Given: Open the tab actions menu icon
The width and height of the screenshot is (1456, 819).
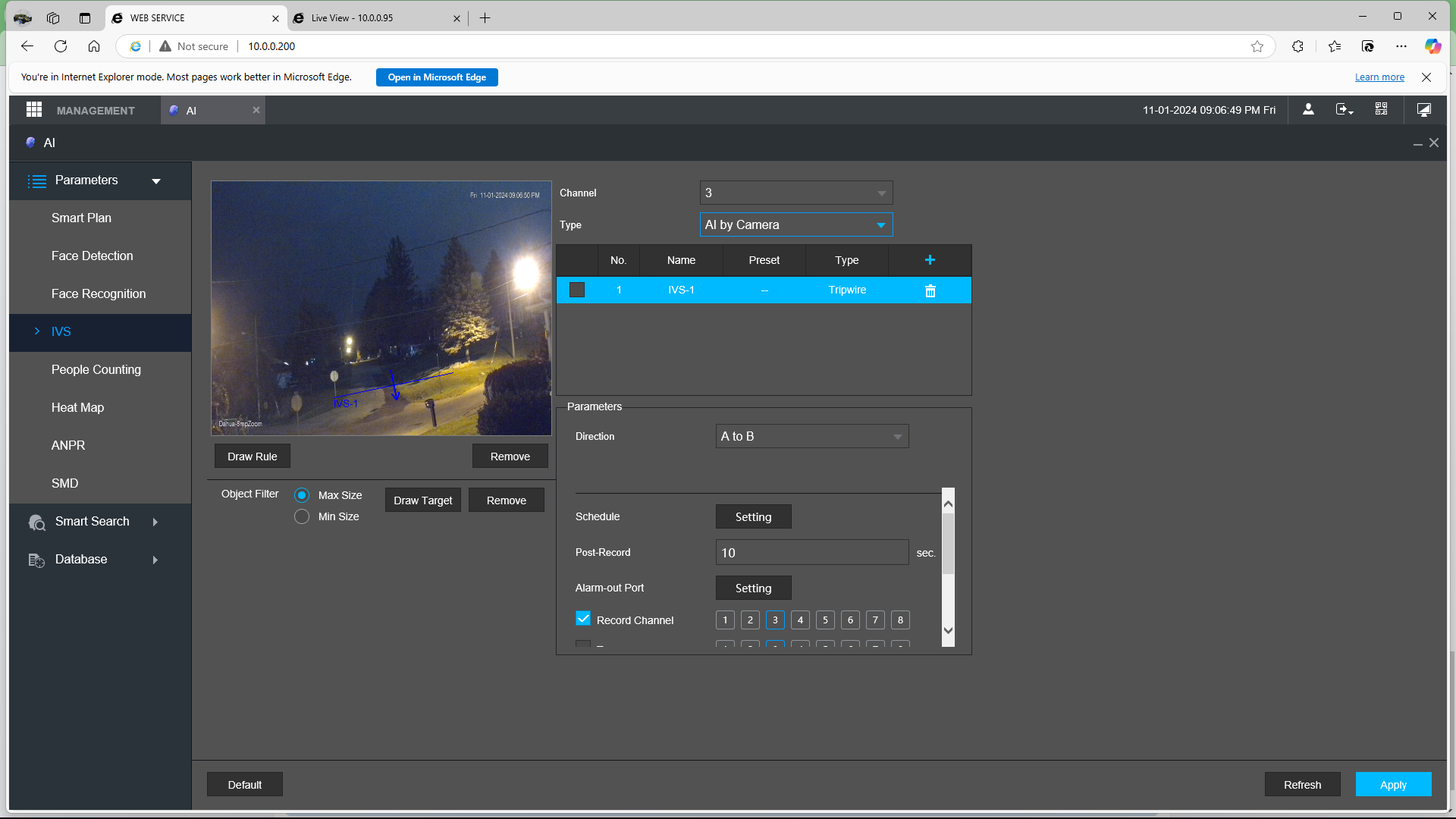Looking at the screenshot, I should [85, 18].
